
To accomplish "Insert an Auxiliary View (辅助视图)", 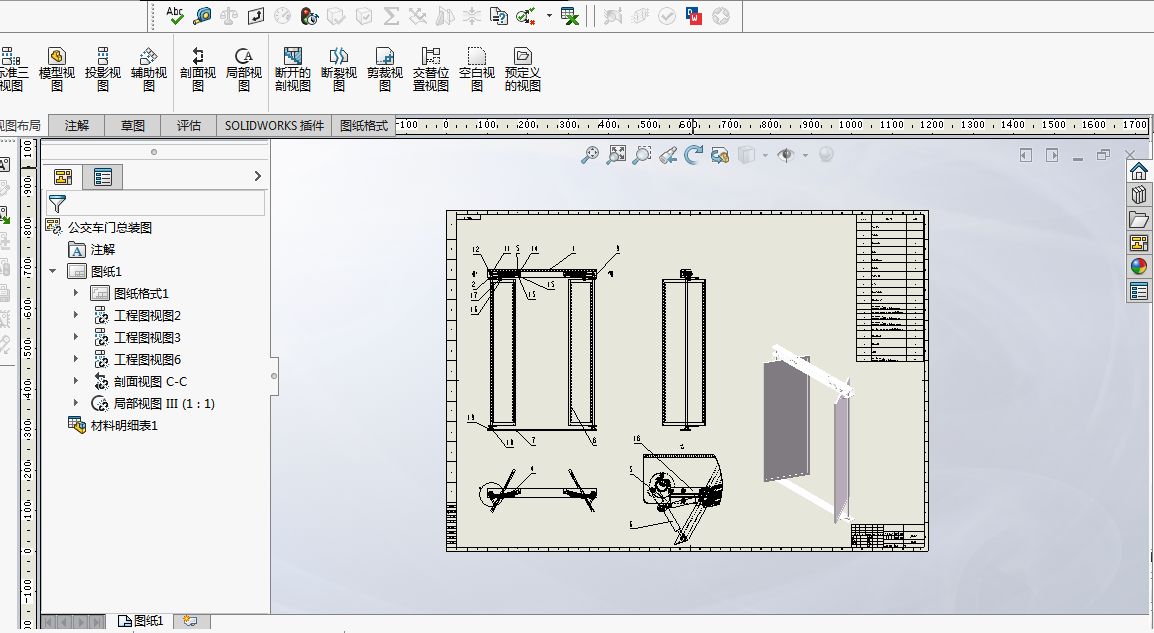I will (149, 69).
